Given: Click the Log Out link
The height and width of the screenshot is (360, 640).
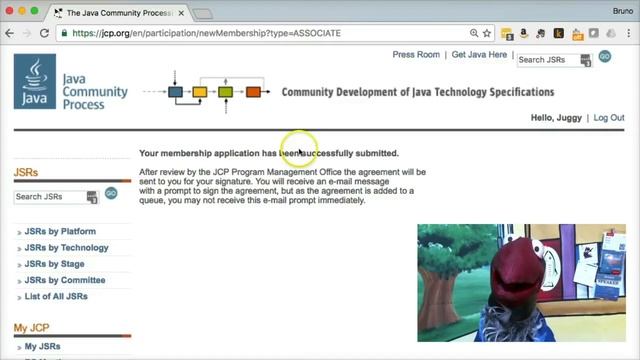Looking at the screenshot, I should point(609,118).
